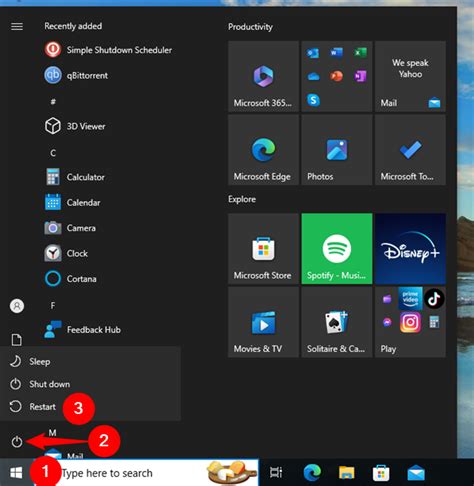Image resolution: width=474 pixels, height=486 pixels.
Task: Open Microsoft Store from the taskbar
Action: (x=381, y=473)
